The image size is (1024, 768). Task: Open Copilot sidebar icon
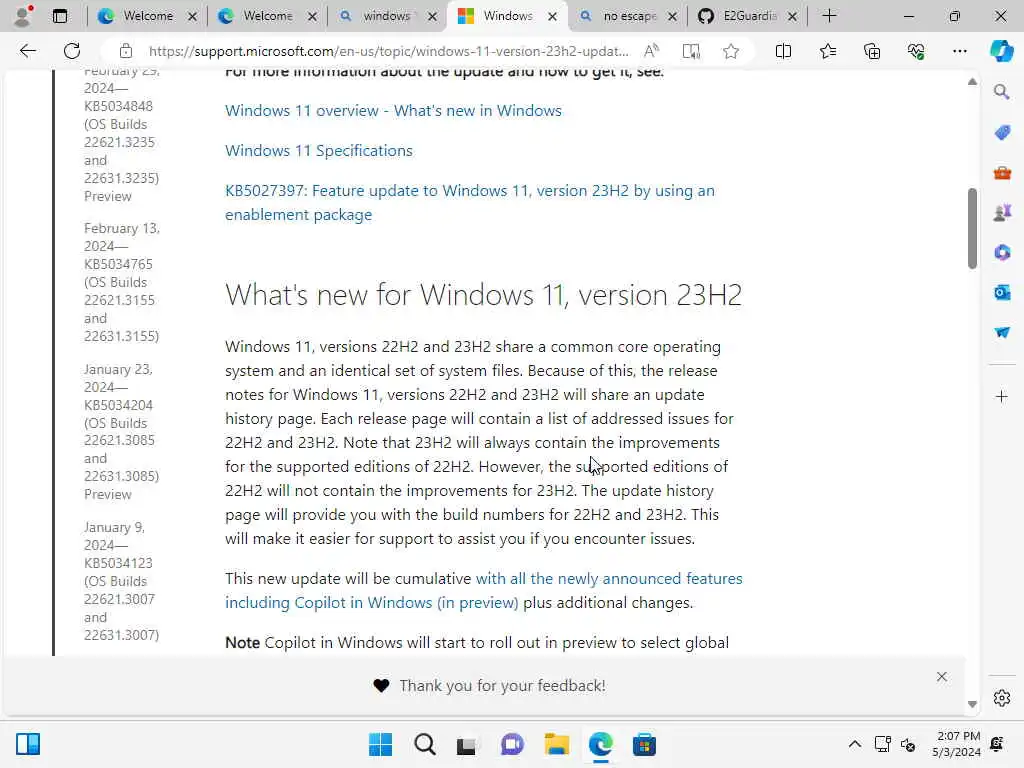(1002, 51)
